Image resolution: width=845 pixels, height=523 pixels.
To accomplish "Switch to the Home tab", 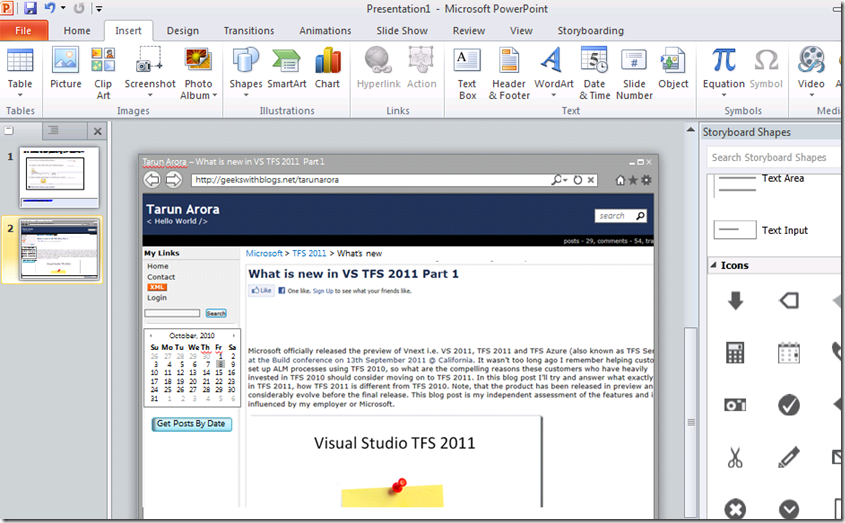I will click(x=77, y=31).
